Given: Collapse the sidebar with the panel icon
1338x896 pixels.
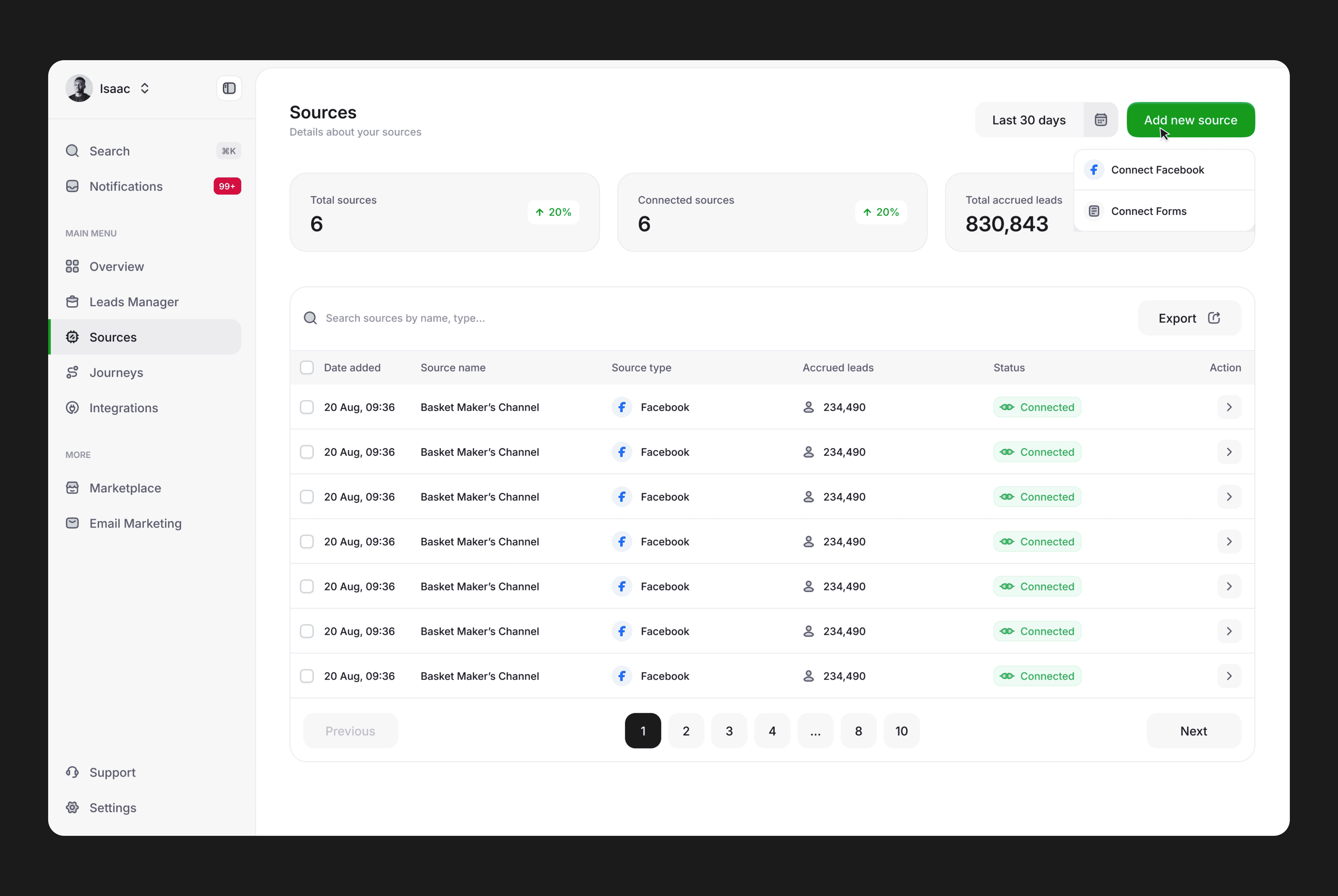Looking at the screenshot, I should click(x=229, y=89).
